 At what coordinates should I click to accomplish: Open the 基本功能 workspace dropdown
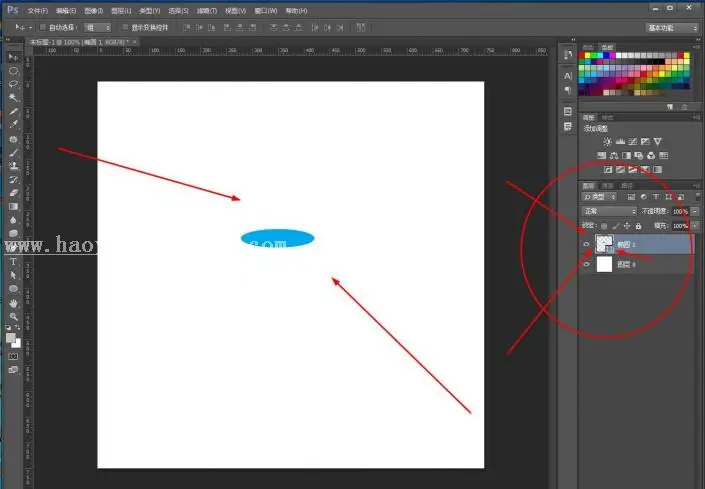pos(672,28)
